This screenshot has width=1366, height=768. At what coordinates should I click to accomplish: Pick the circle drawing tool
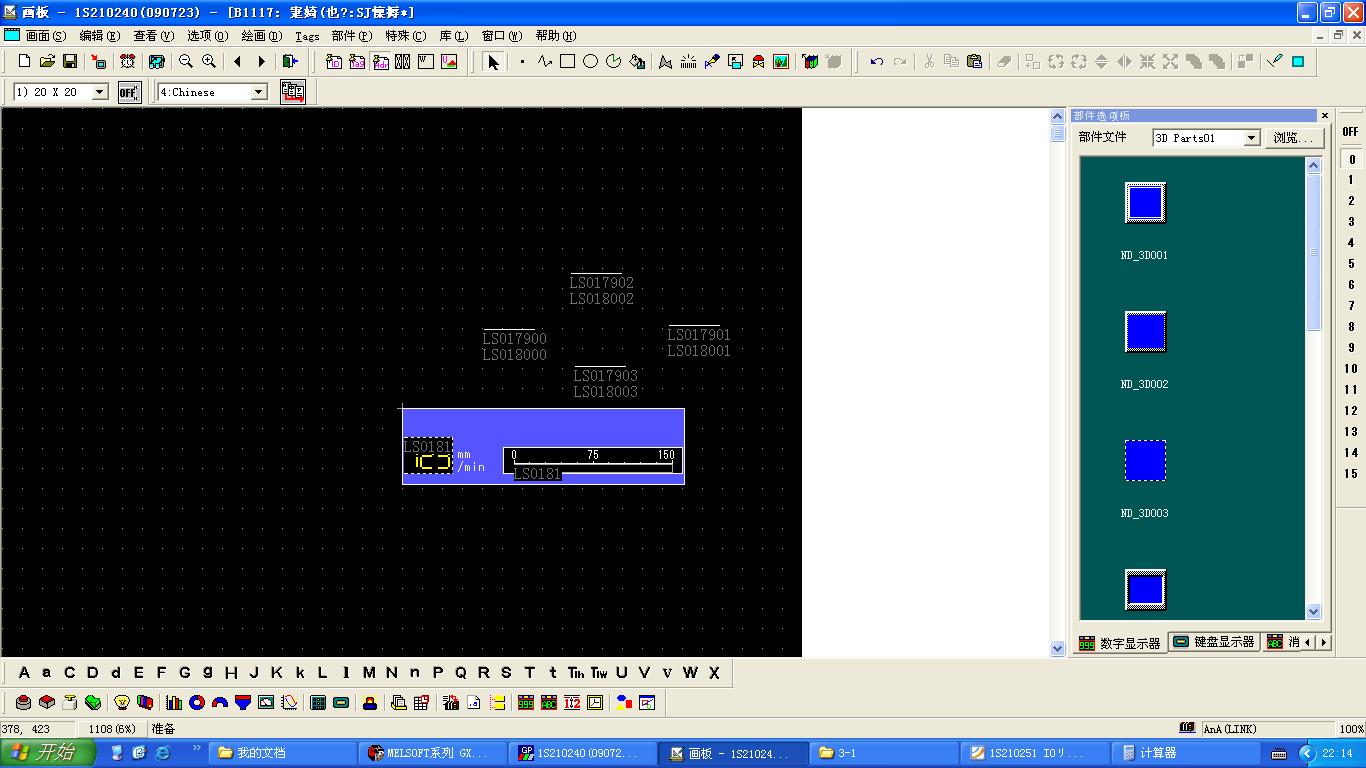(590, 62)
